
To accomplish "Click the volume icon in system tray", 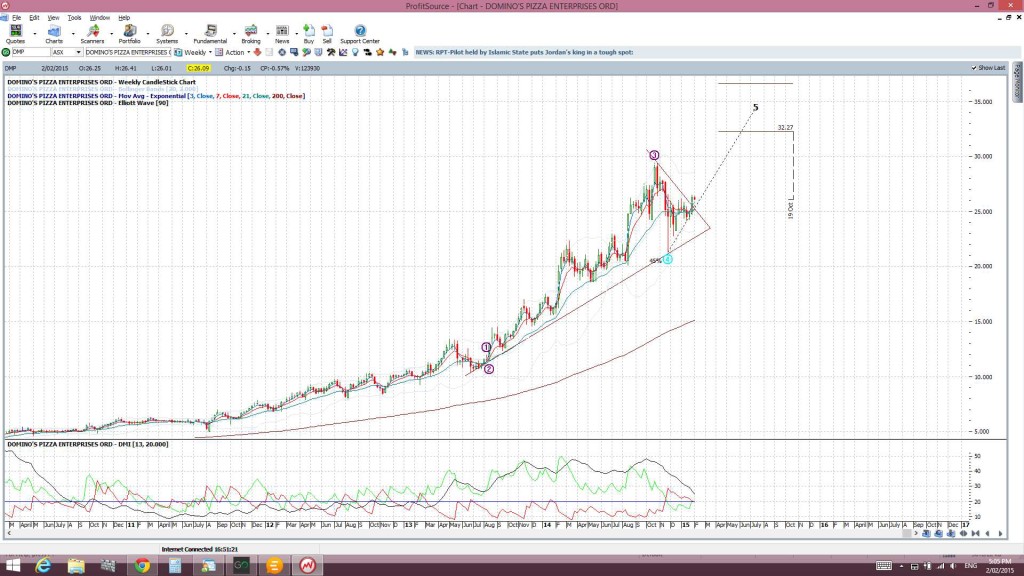I will pos(953,566).
